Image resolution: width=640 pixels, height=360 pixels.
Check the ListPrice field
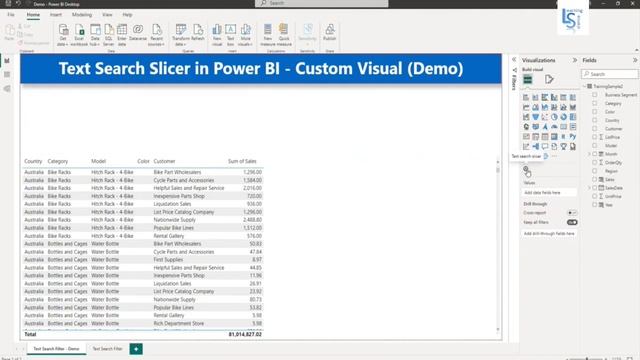click(595, 137)
